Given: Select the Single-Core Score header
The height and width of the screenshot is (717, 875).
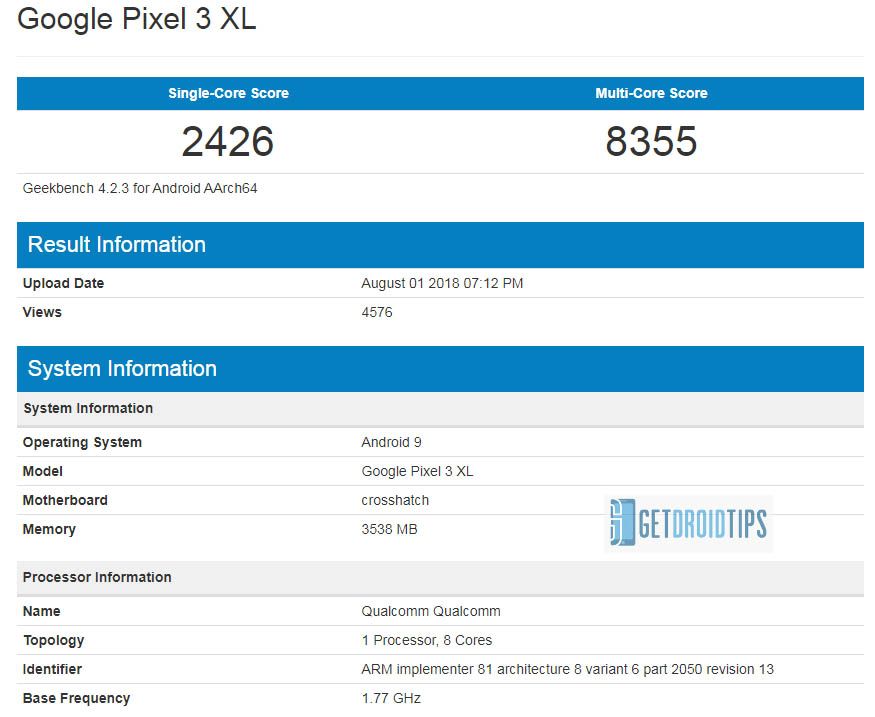Looking at the screenshot, I should point(228,93).
